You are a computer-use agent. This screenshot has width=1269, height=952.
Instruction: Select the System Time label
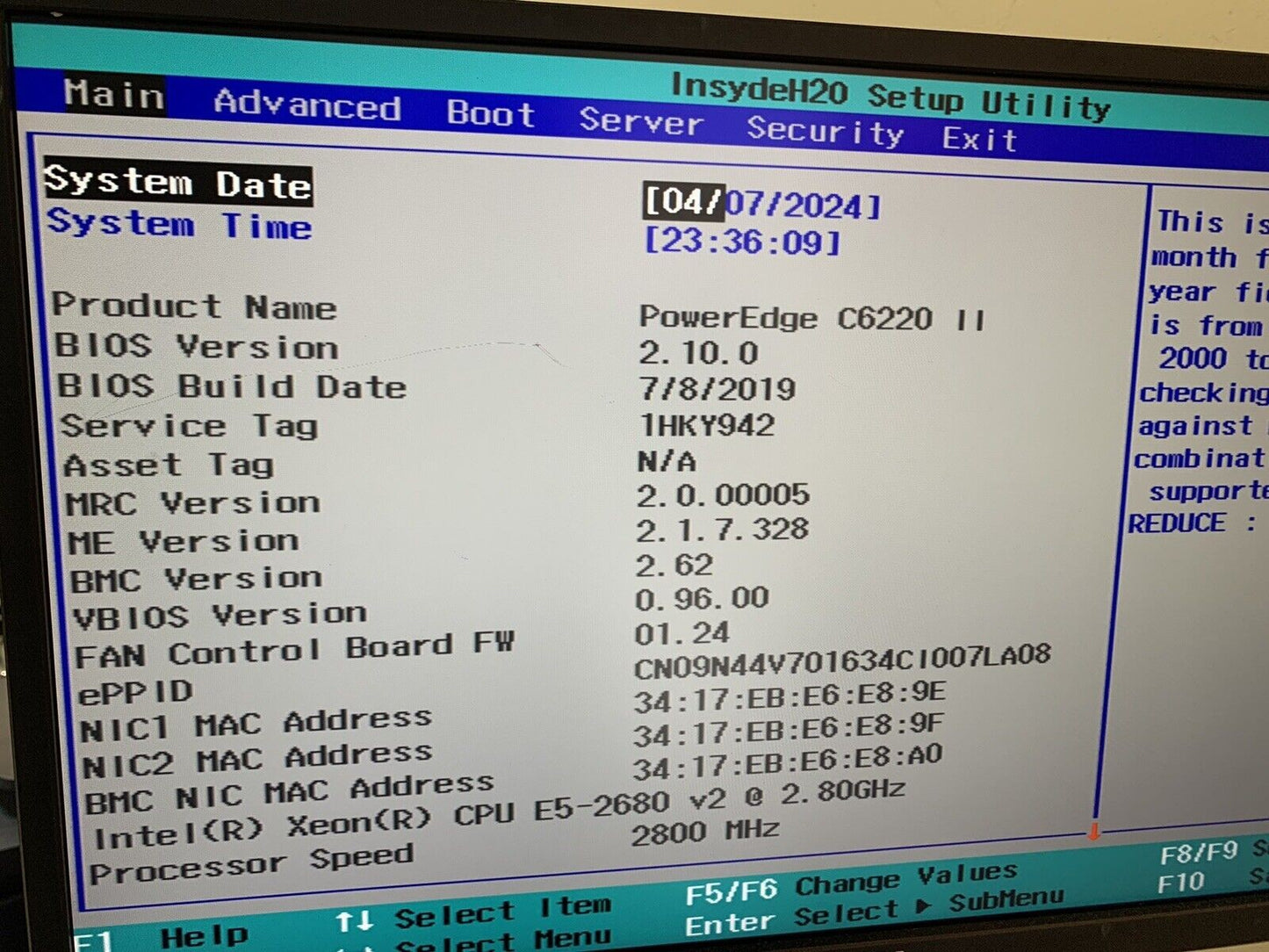coord(180,224)
